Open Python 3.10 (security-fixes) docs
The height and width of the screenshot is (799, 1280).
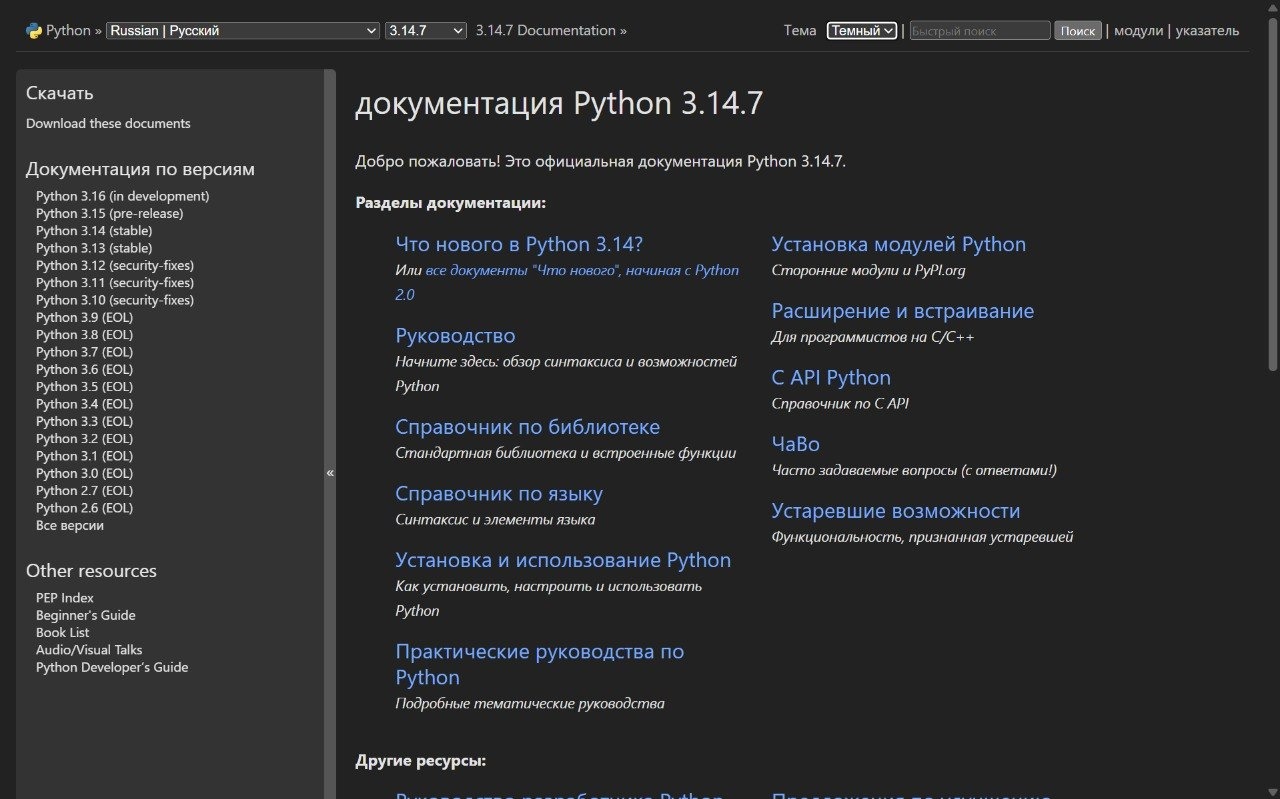pos(115,300)
